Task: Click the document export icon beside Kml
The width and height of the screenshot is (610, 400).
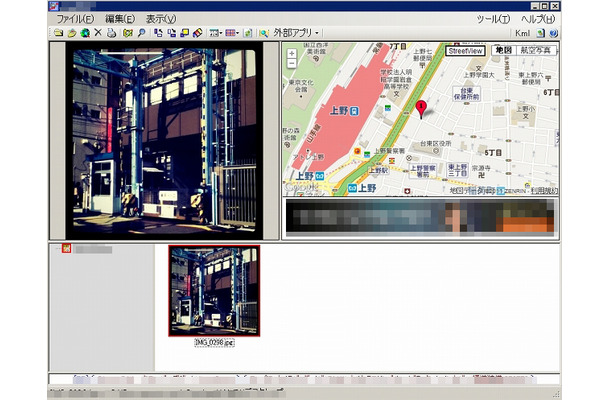Action: (540, 33)
